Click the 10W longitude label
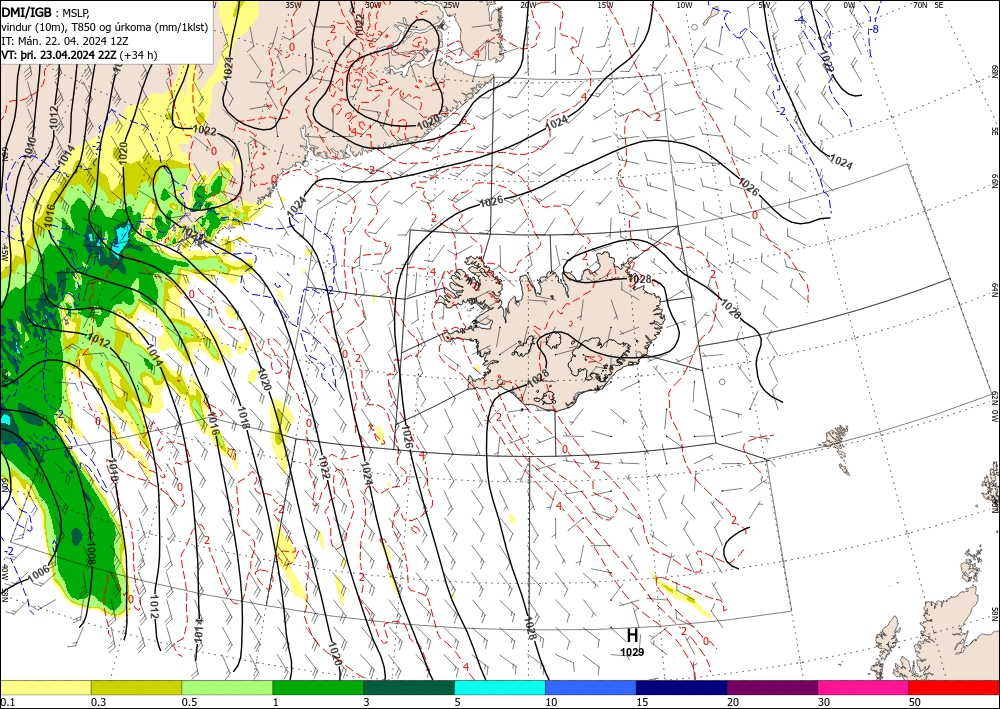Image resolution: width=1000 pixels, height=709 pixels. (684, 5)
